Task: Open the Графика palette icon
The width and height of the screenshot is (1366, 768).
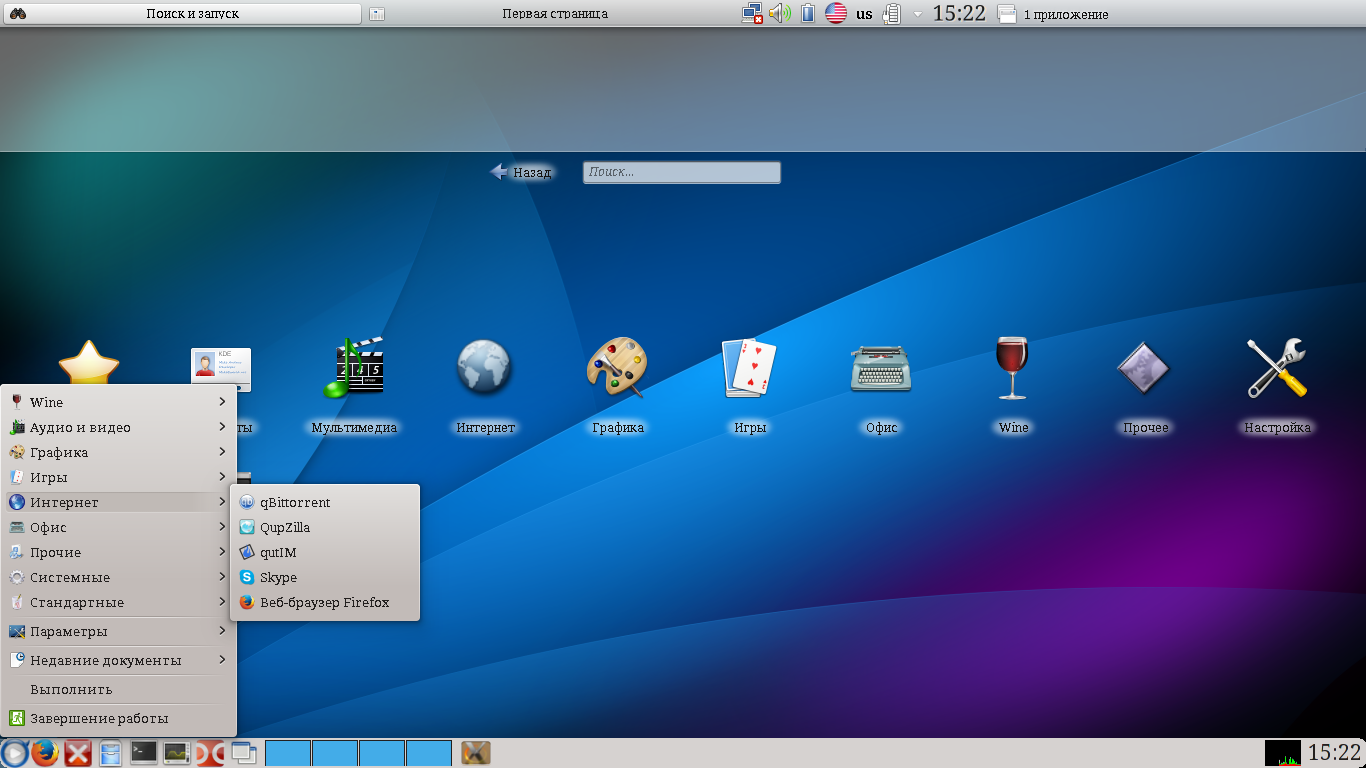Action: [x=617, y=368]
